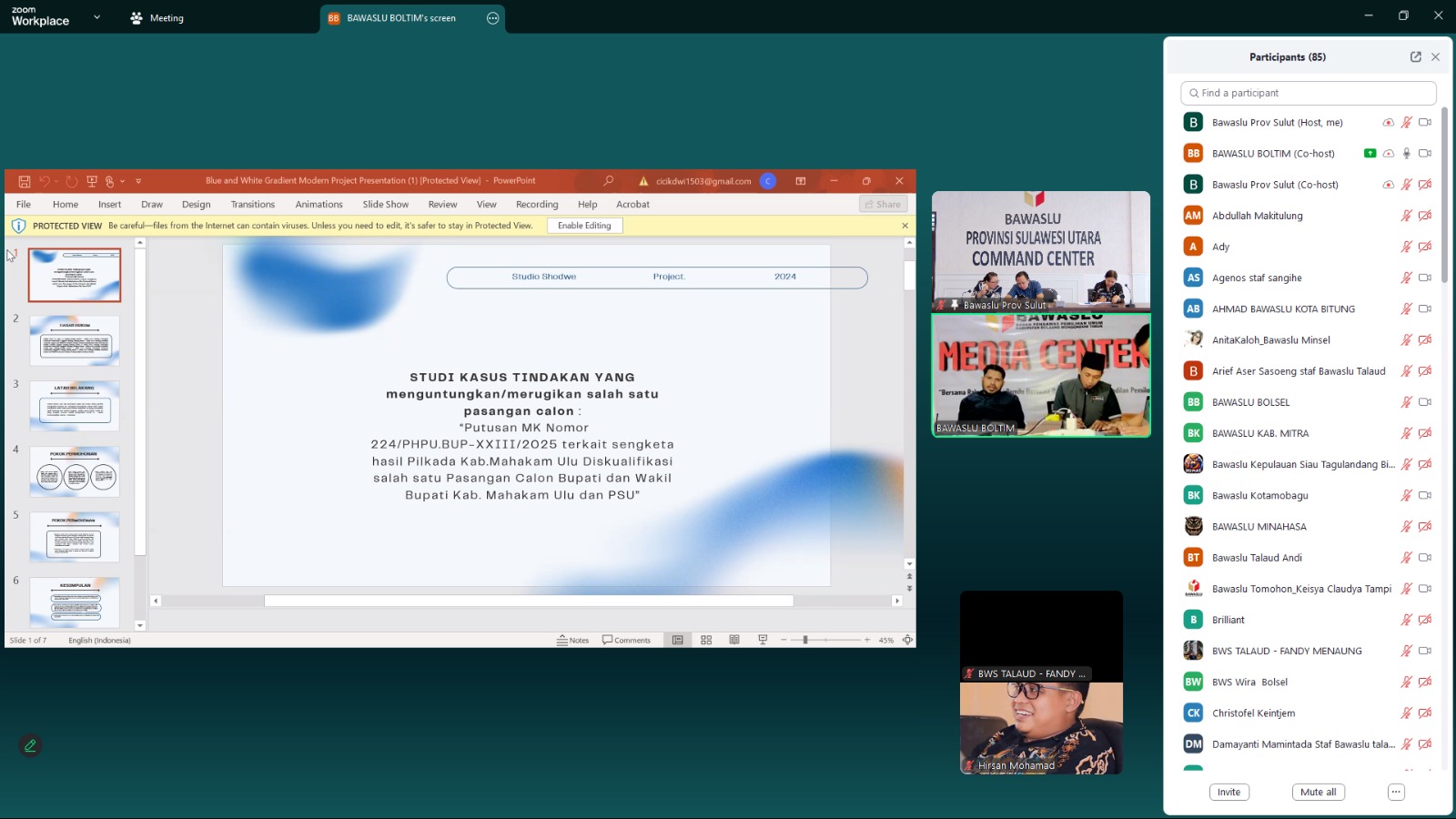Click the Find a participant search field
This screenshot has height=819, width=1456.
[x=1308, y=93]
